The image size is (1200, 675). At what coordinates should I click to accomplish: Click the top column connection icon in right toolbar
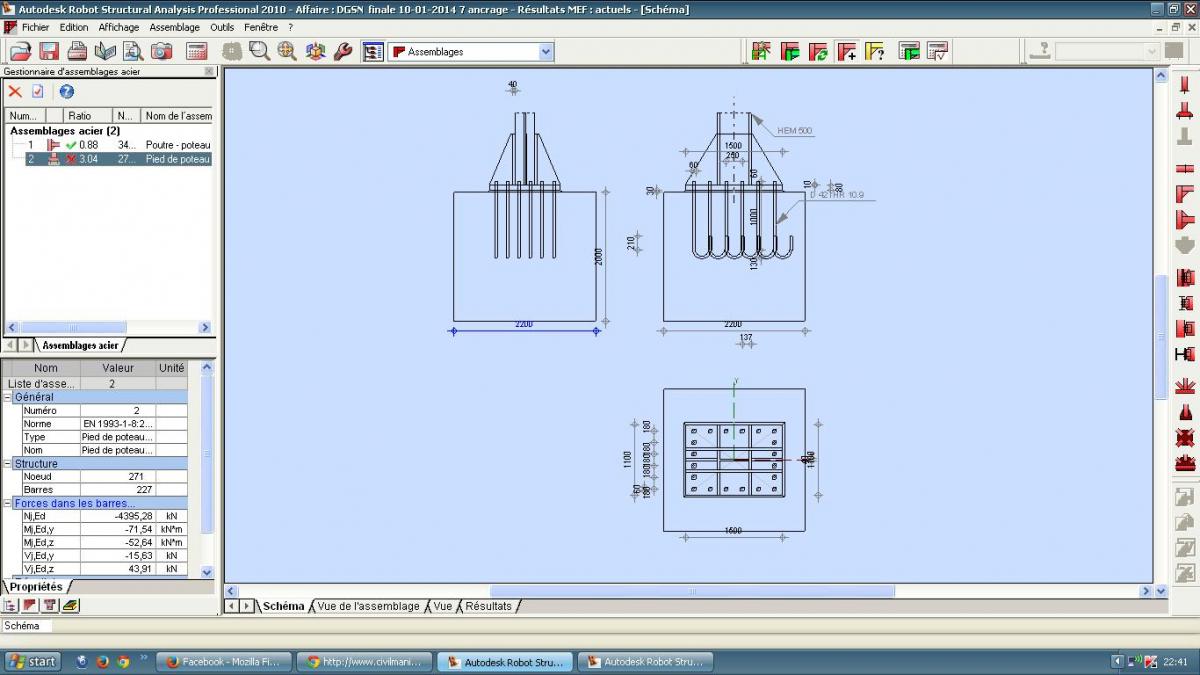(1185, 84)
